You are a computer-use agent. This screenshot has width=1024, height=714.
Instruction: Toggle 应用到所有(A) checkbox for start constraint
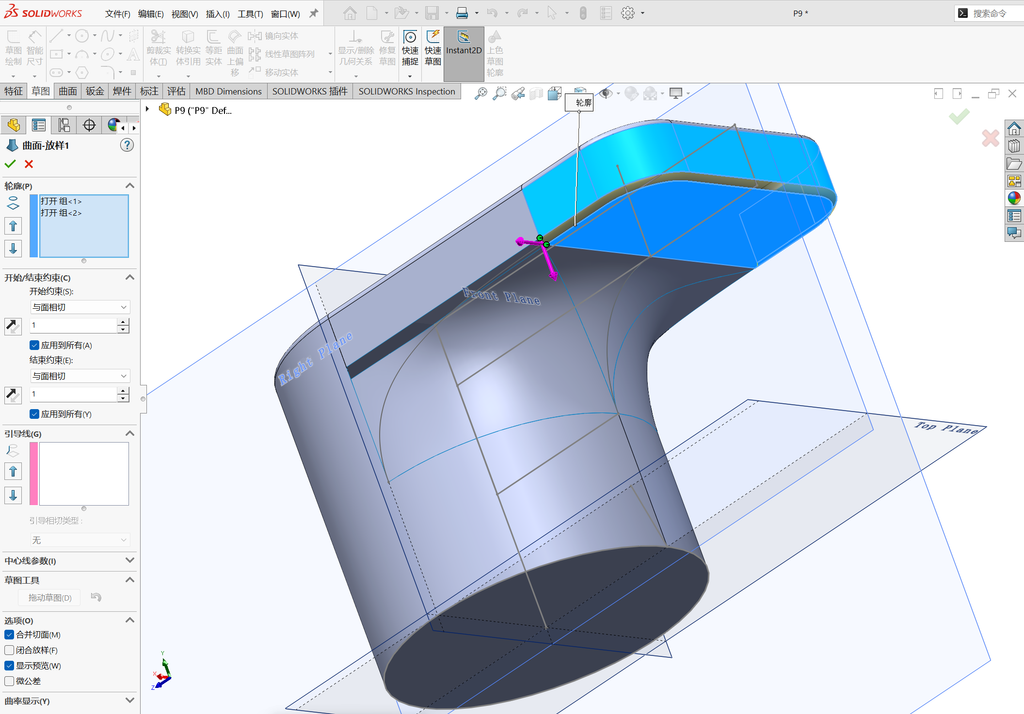[x=35, y=345]
